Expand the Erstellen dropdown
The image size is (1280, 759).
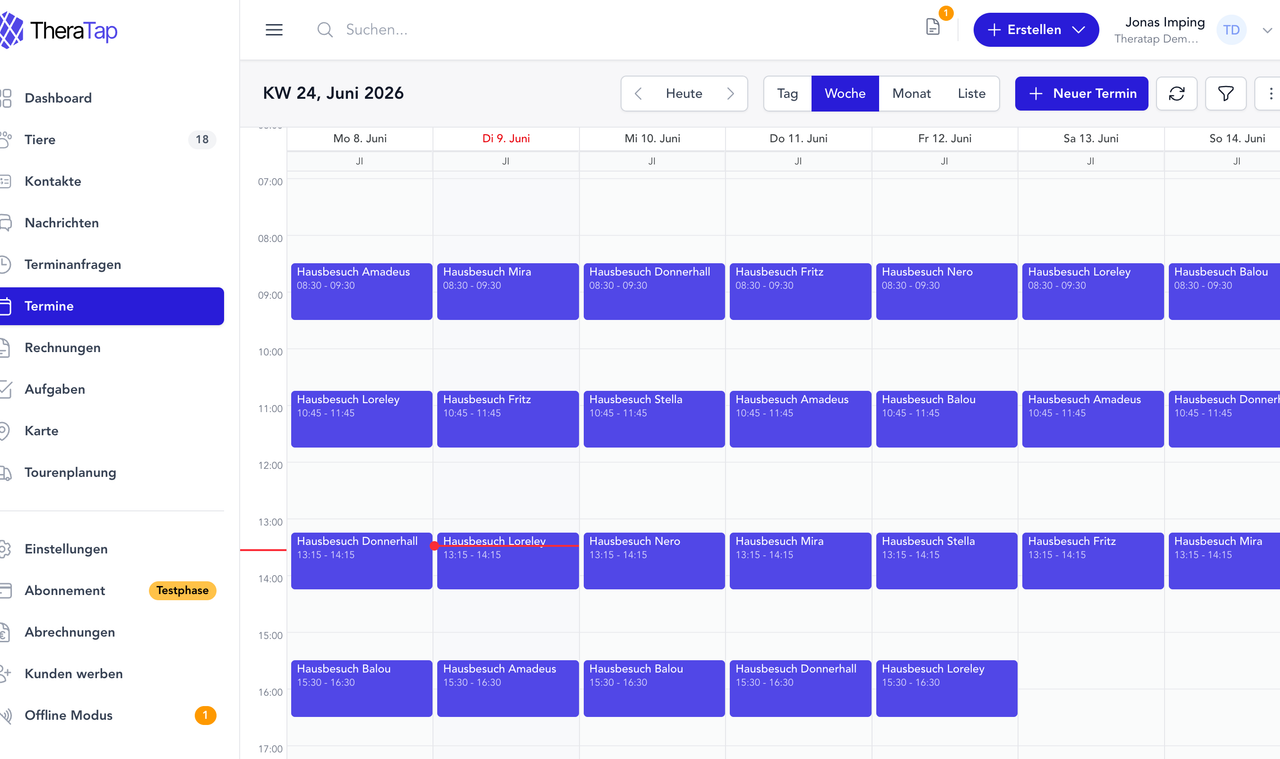point(1036,30)
